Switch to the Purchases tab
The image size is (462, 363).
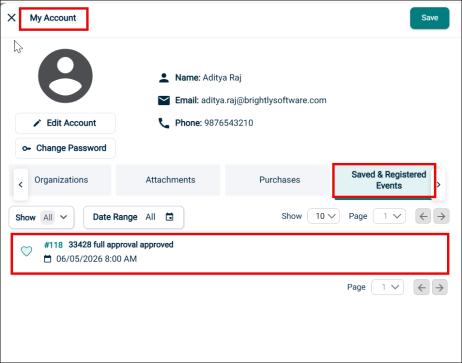coord(280,180)
